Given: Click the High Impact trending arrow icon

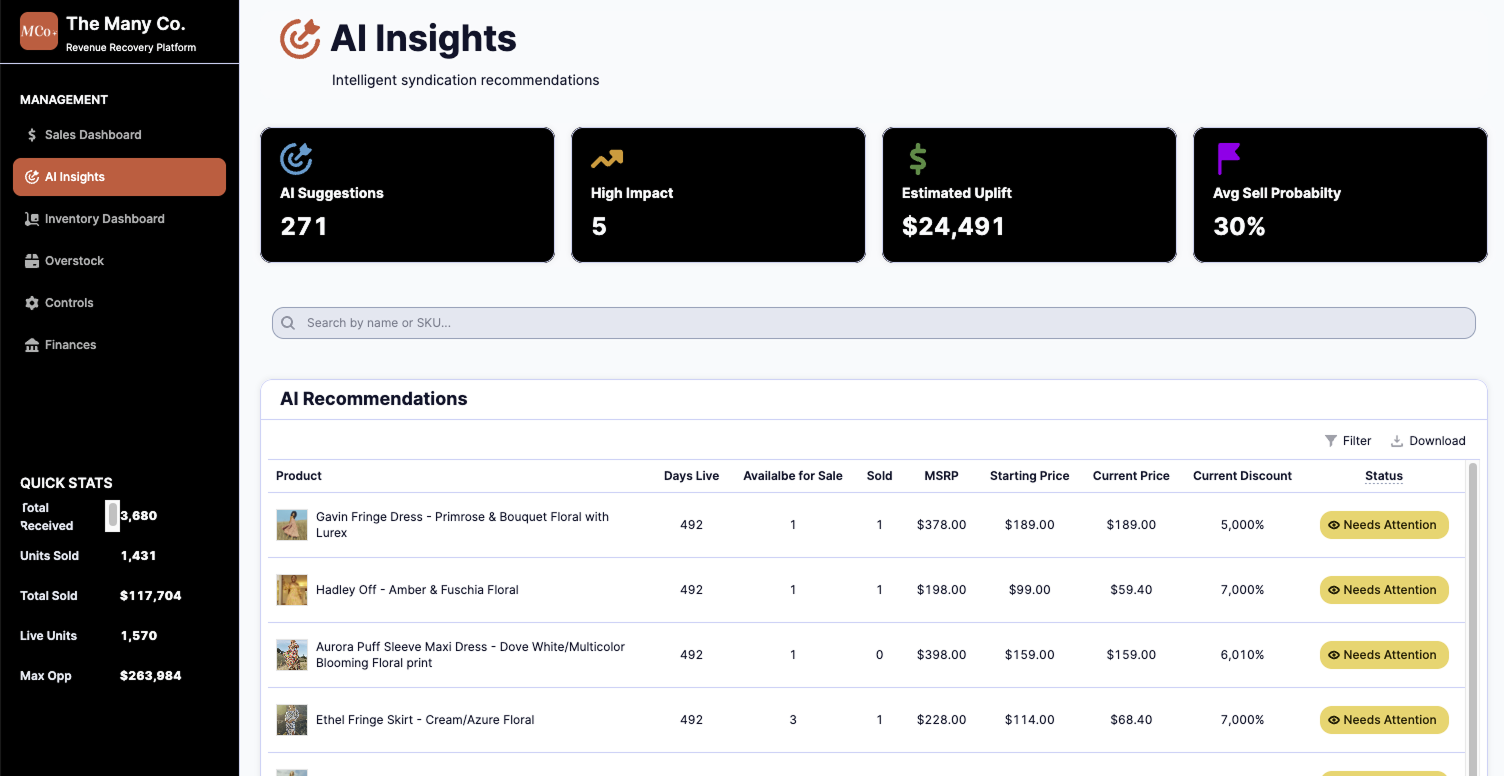Looking at the screenshot, I should (607, 159).
